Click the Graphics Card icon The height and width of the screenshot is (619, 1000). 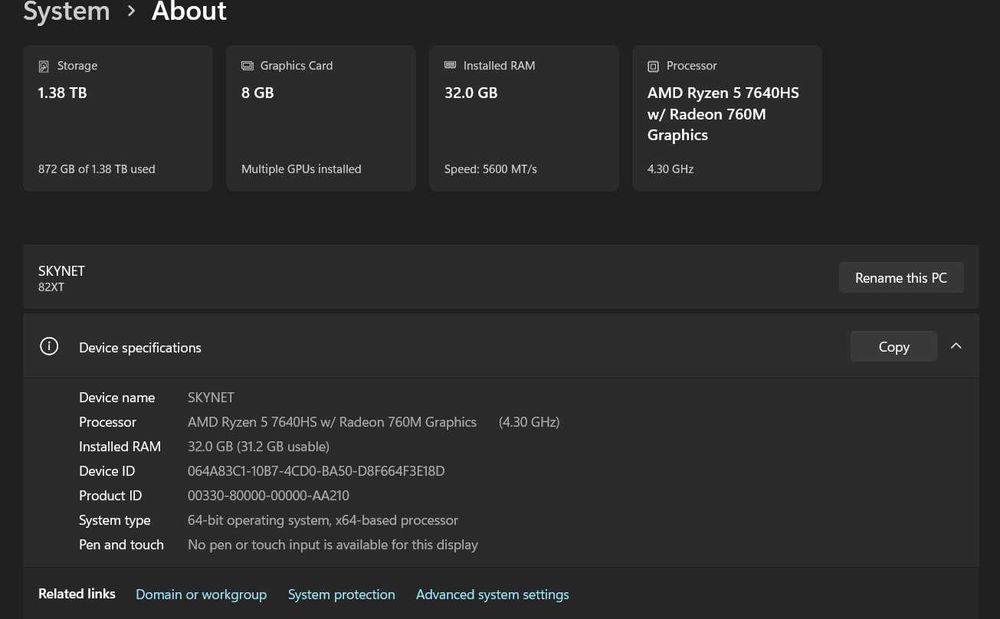[247, 66]
